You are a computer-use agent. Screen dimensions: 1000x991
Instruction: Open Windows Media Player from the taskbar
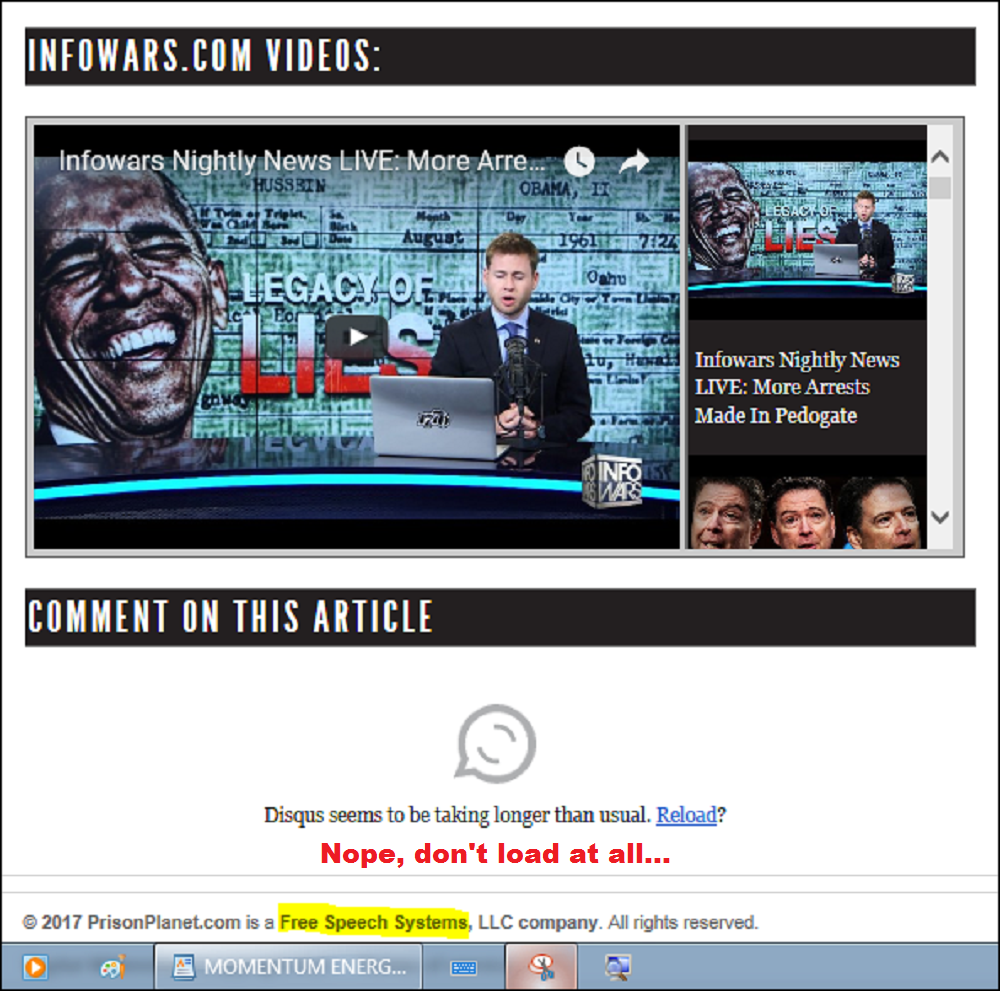pyautogui.click(x=35, y=967)
